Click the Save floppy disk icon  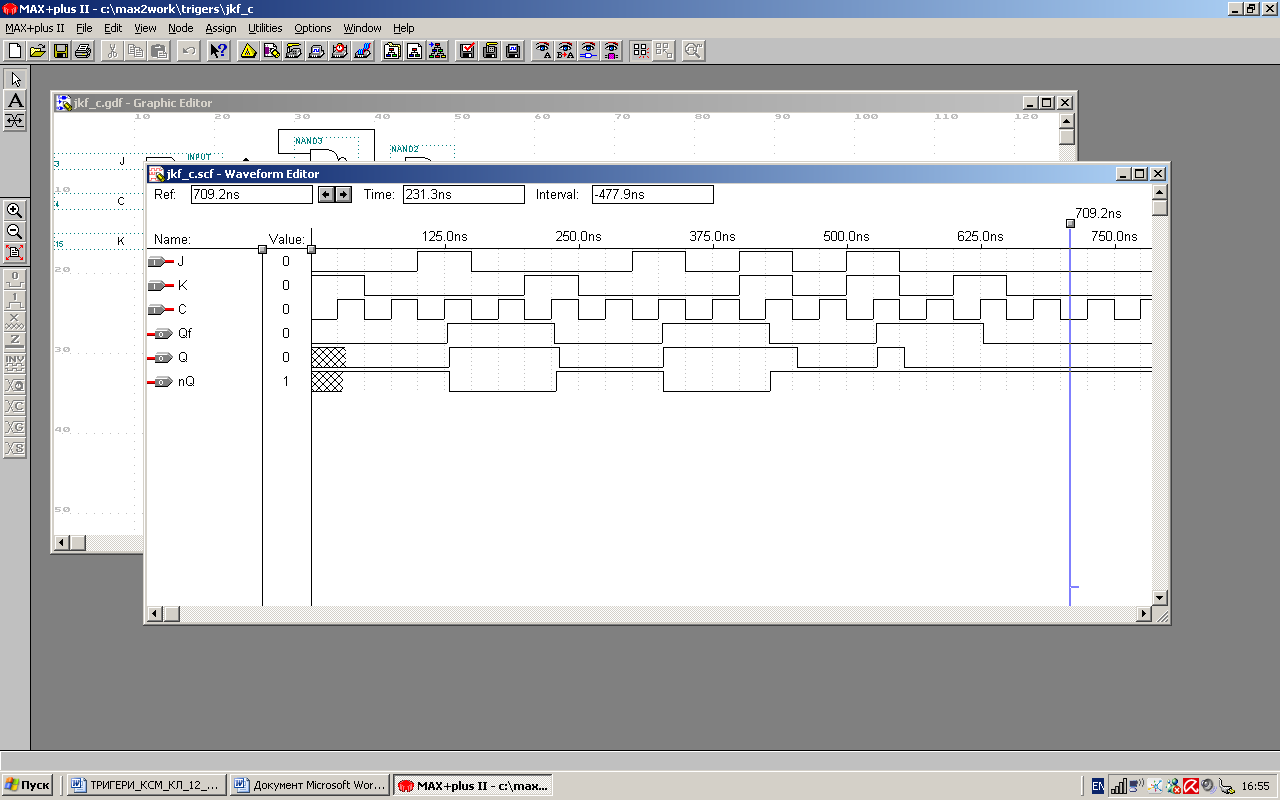[x=61, y=50]
